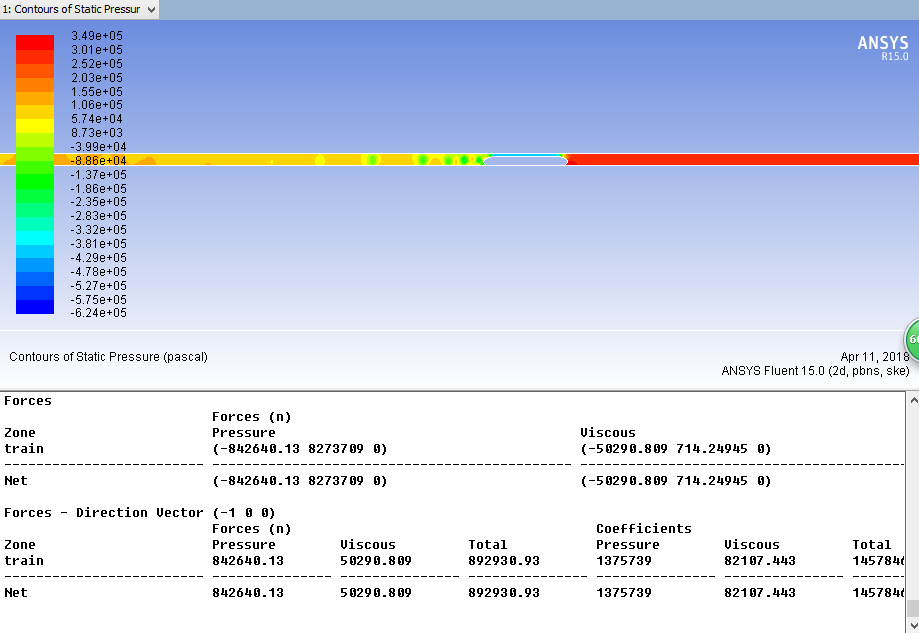The image size is (919, 633).
Task: Click the console vertical scrollbar thumb
Action: point(911,607)
